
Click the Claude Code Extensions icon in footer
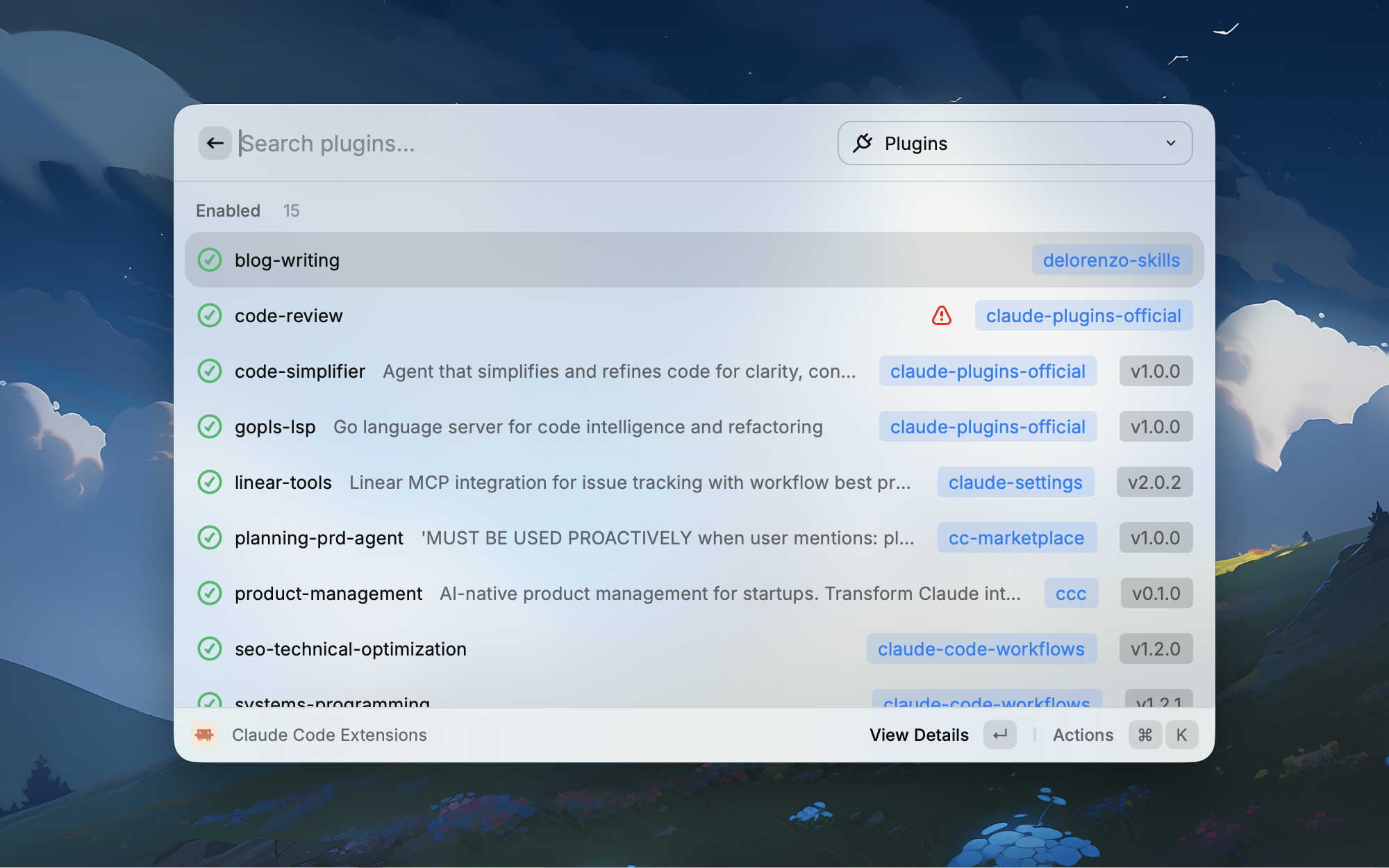tap(206, 735)
